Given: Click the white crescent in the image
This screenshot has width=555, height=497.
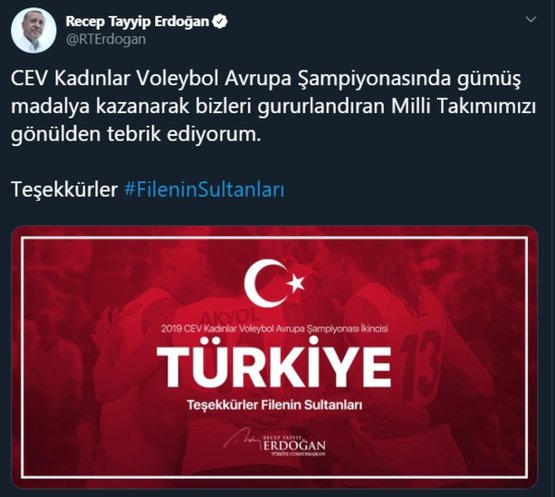Looking at the screenshot, I should pyautogui.click(x=264, y=283).
